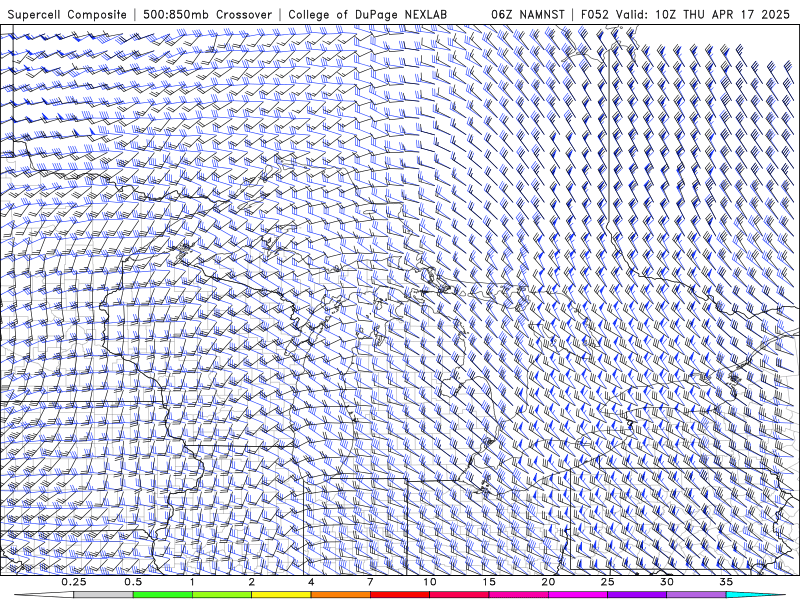Click the legend value "30"
800x600 pixels.
(666, 582)
